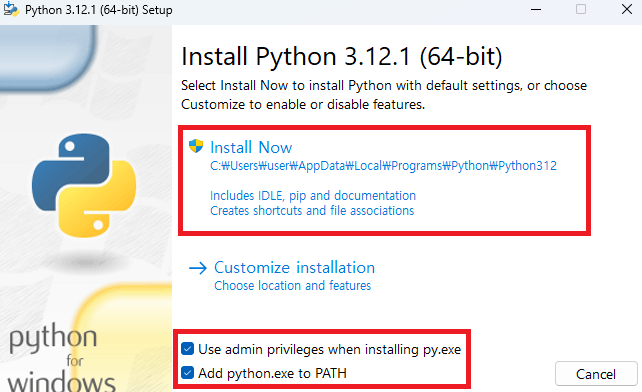The width and height of the screenshot is (642, 392).
Task: Toggle Use admin privileges when installing py.exe
Action: [x=188, y=349]
